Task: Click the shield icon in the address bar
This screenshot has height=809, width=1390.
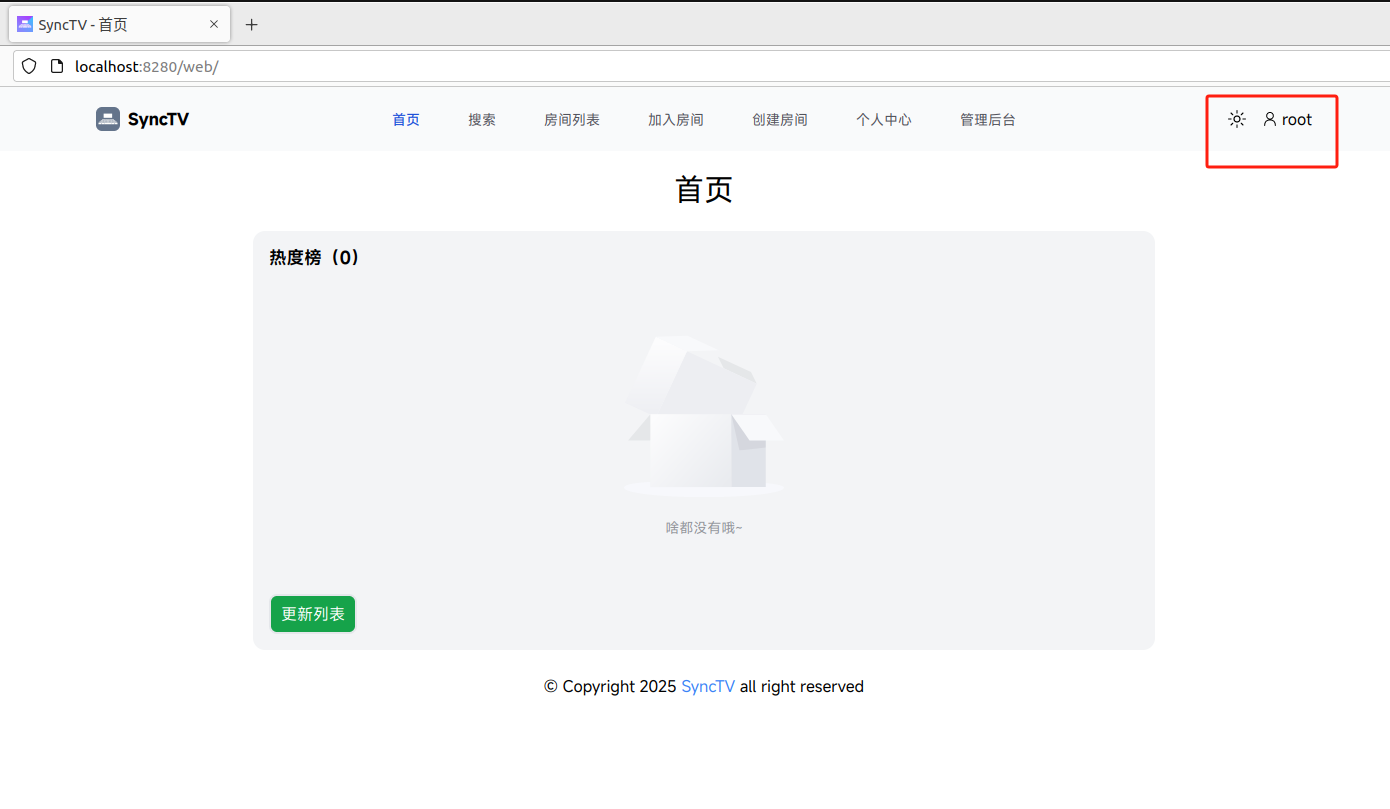Action: click(28, 66)
